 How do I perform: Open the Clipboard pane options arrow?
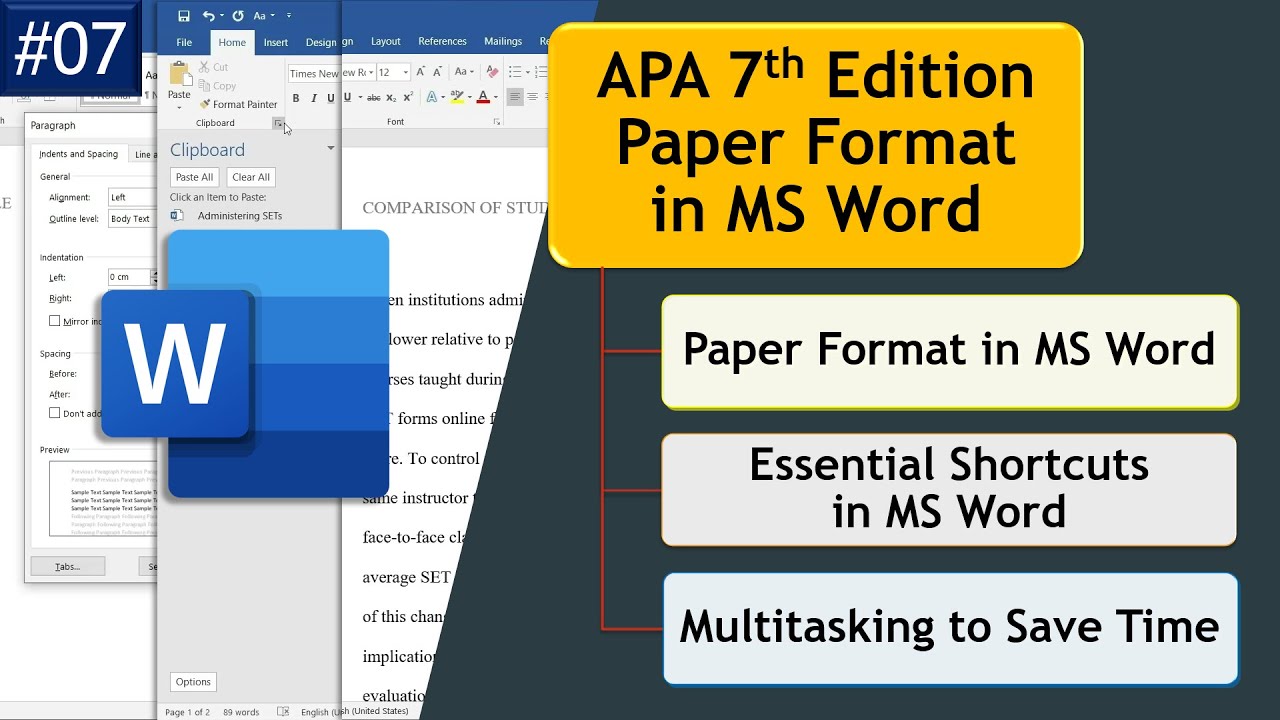click(x=331, y=149)
